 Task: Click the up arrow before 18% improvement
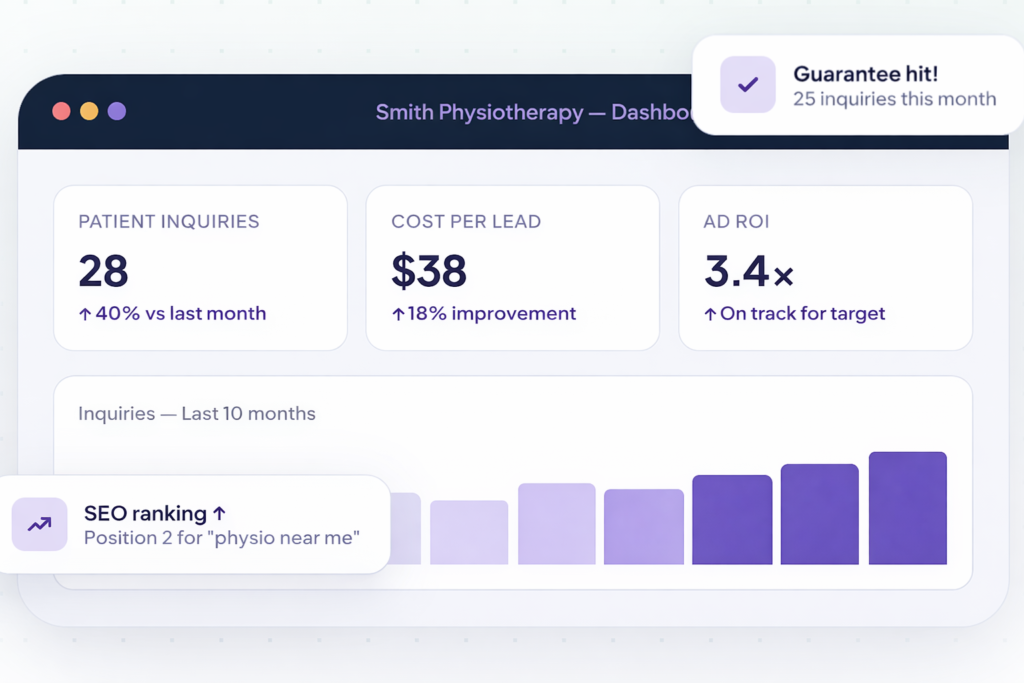(x=398, y=314)
